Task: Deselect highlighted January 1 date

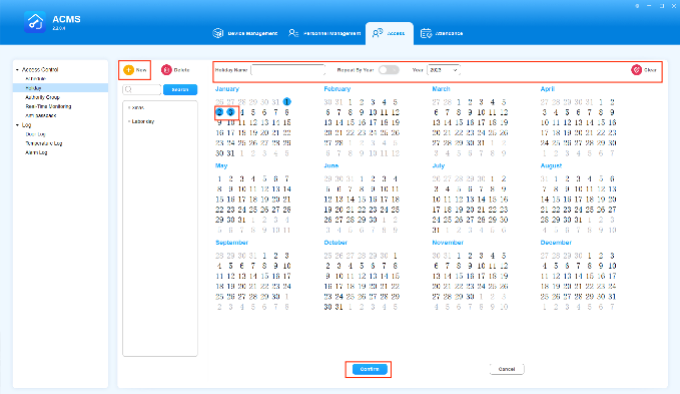Action: coord(287,102)
